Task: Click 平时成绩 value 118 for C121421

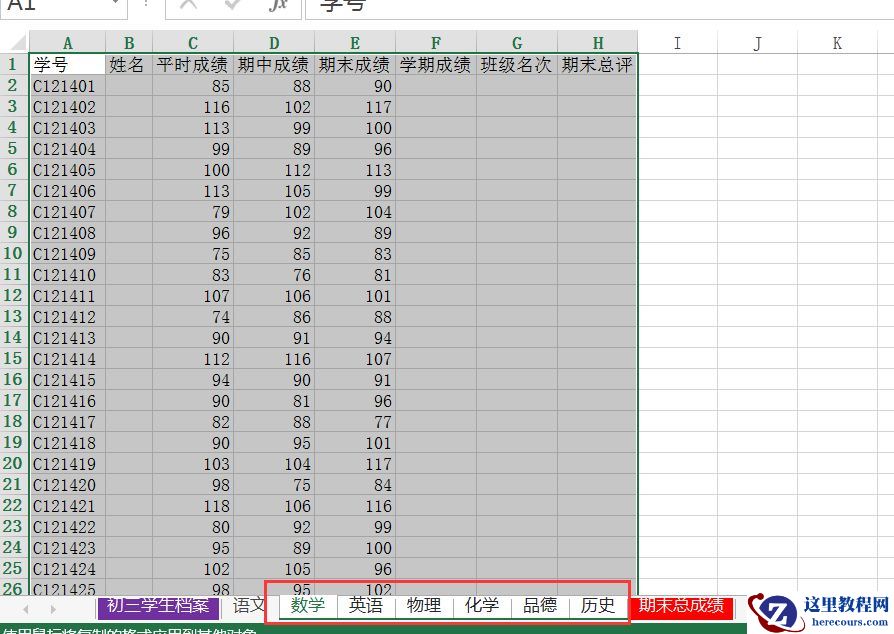Action: [193, 506]
